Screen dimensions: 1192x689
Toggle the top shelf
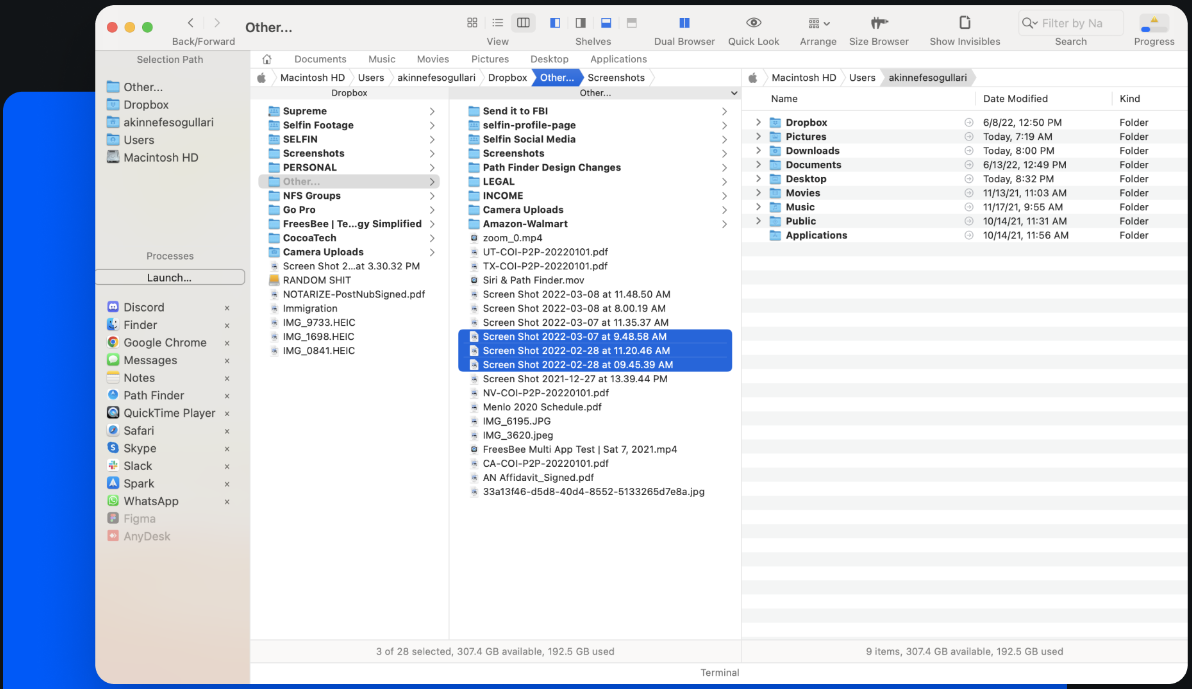pos(632,23)
